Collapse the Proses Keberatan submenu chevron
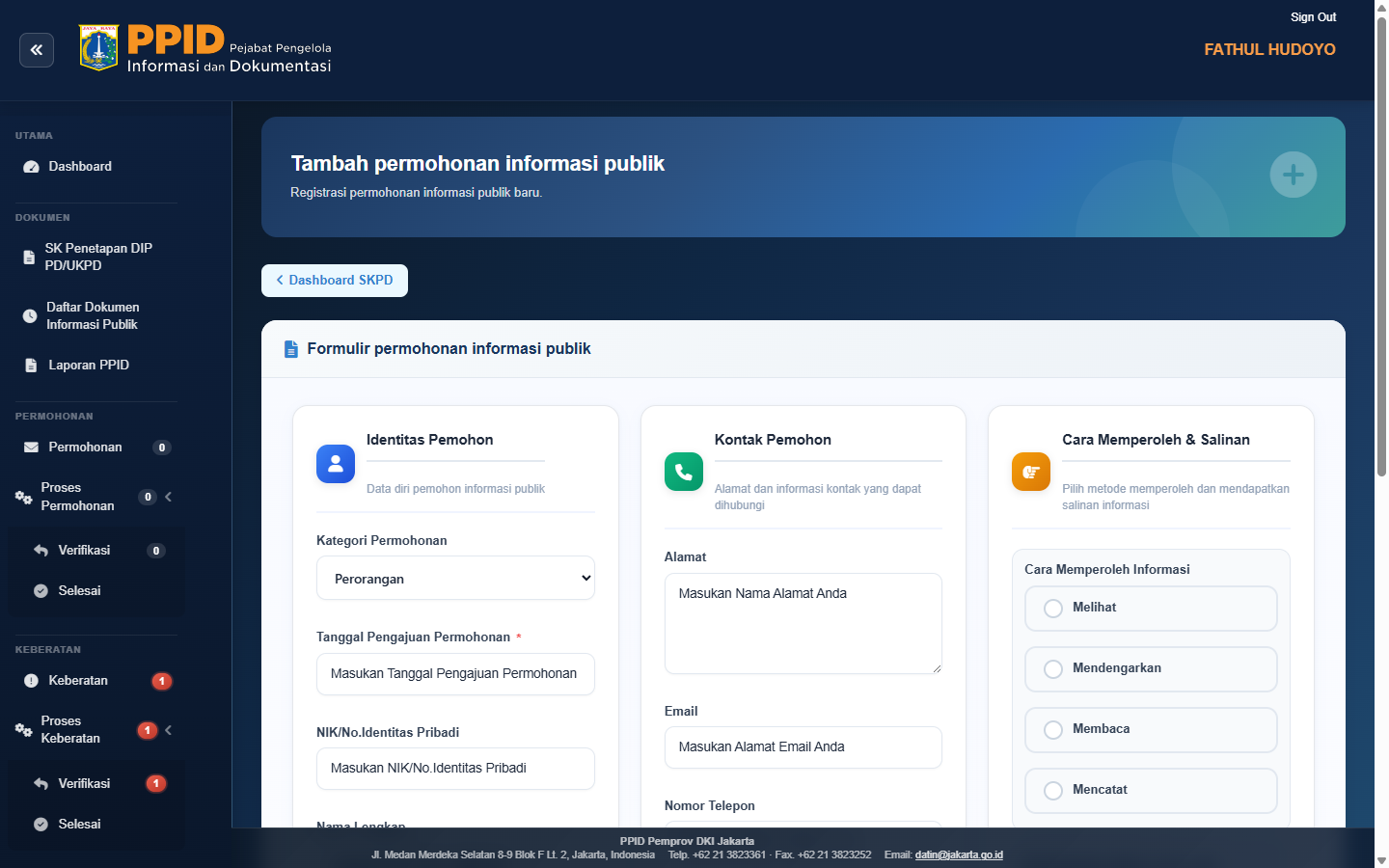This screenshot has width=1389, height=868. (169, 730)
